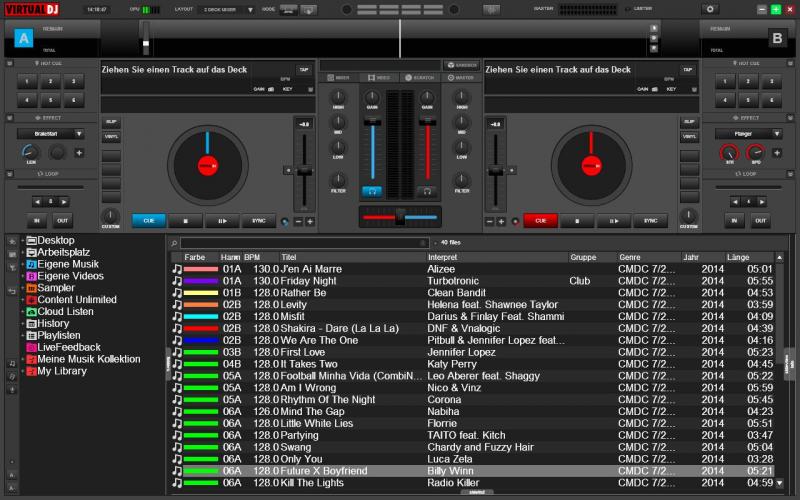This screenshot has width=800, height=500.
Task: Click the search magnifier icon in the browser
Action: (x=174, y=243)
